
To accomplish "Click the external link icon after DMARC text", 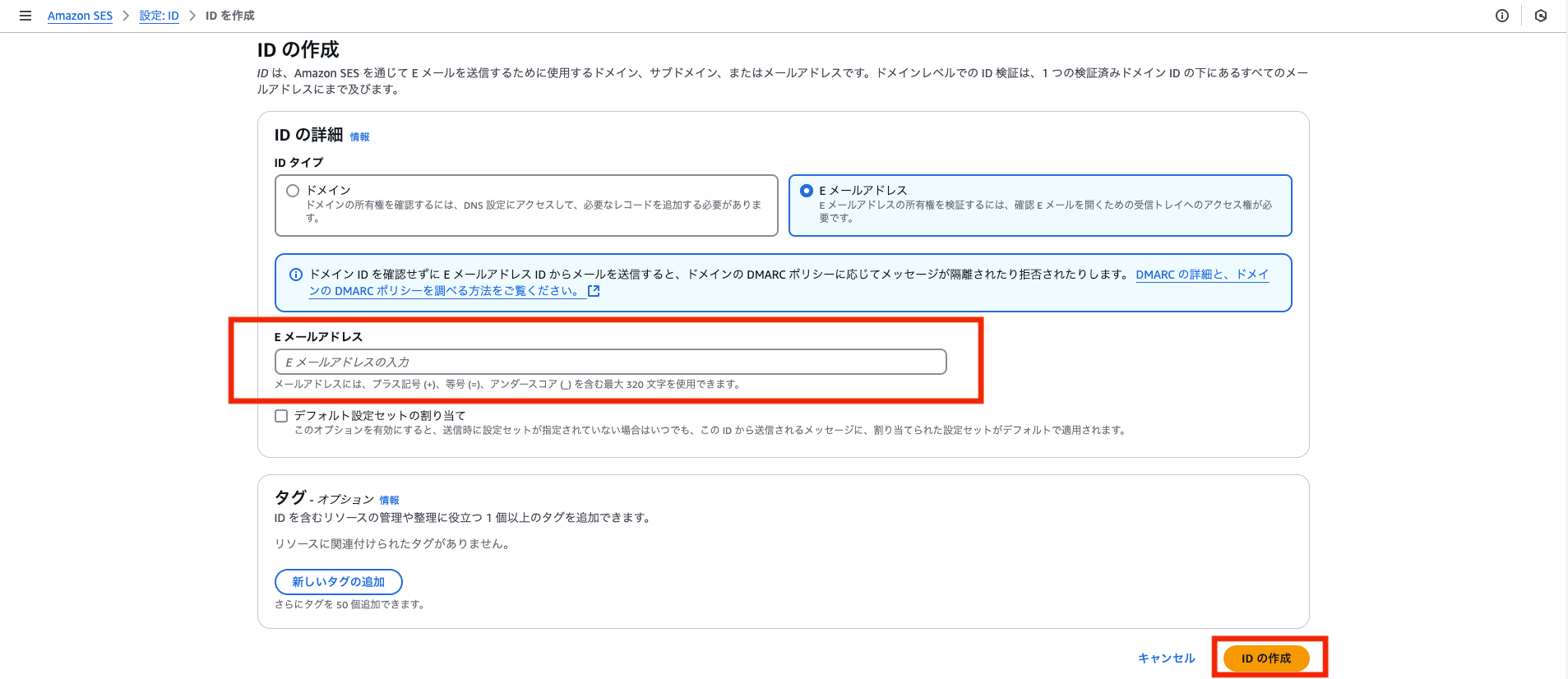I will 594,291.
